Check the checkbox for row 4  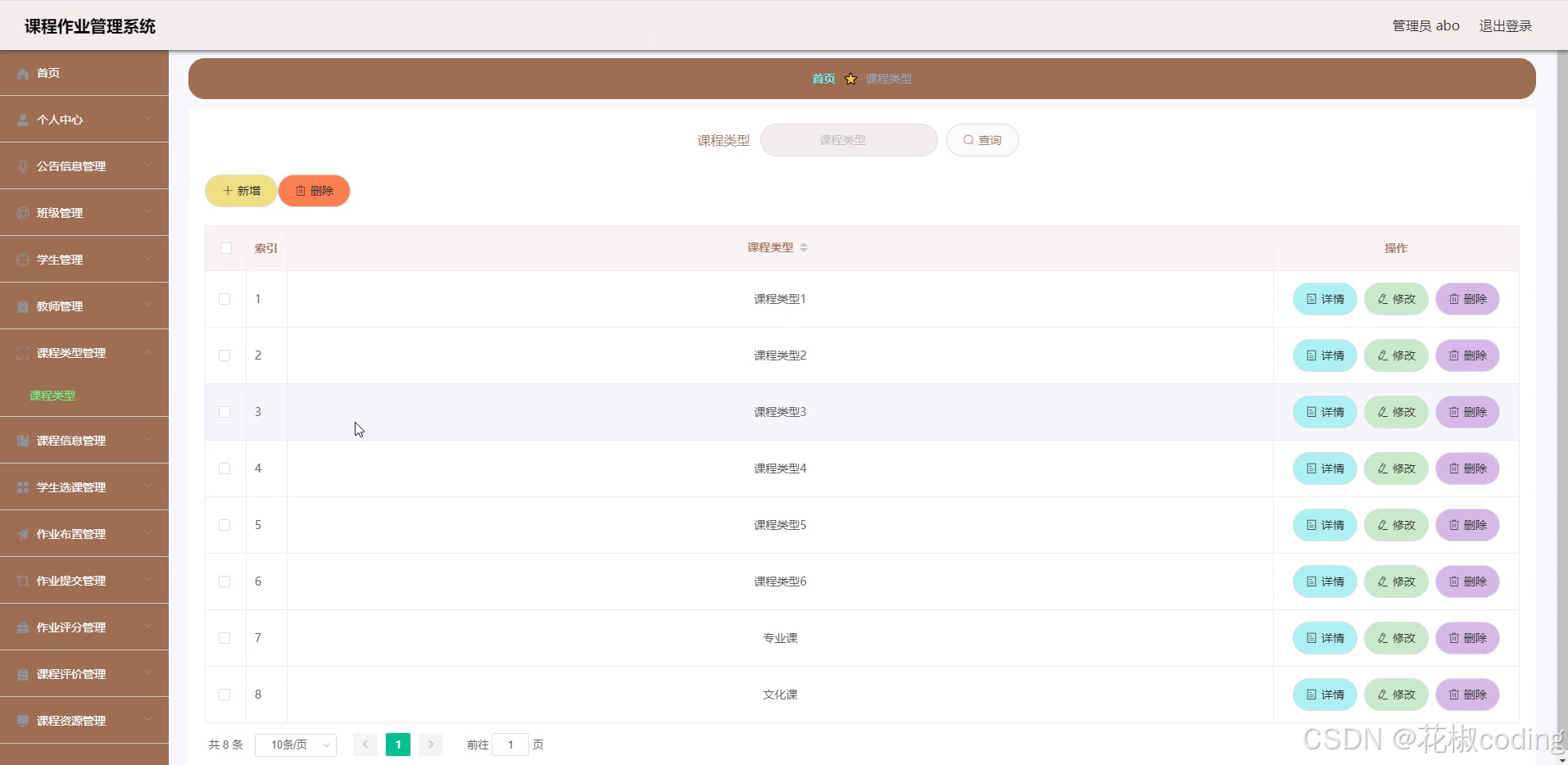click(224, 469)
